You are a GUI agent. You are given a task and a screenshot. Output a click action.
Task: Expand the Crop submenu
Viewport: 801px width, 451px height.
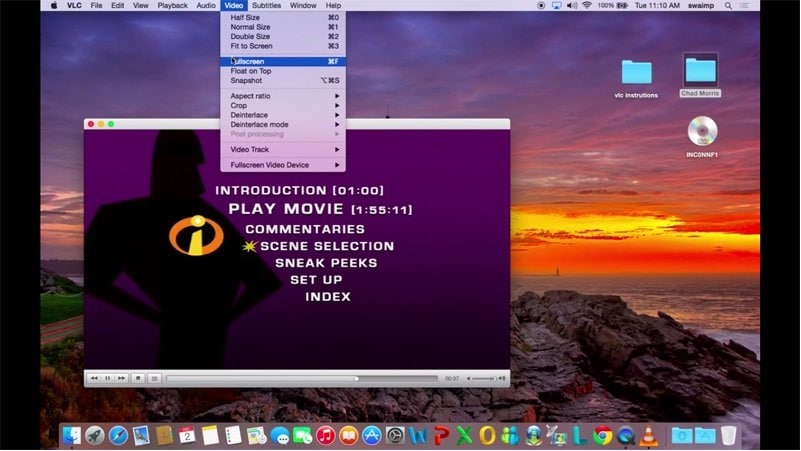point(283,106)
